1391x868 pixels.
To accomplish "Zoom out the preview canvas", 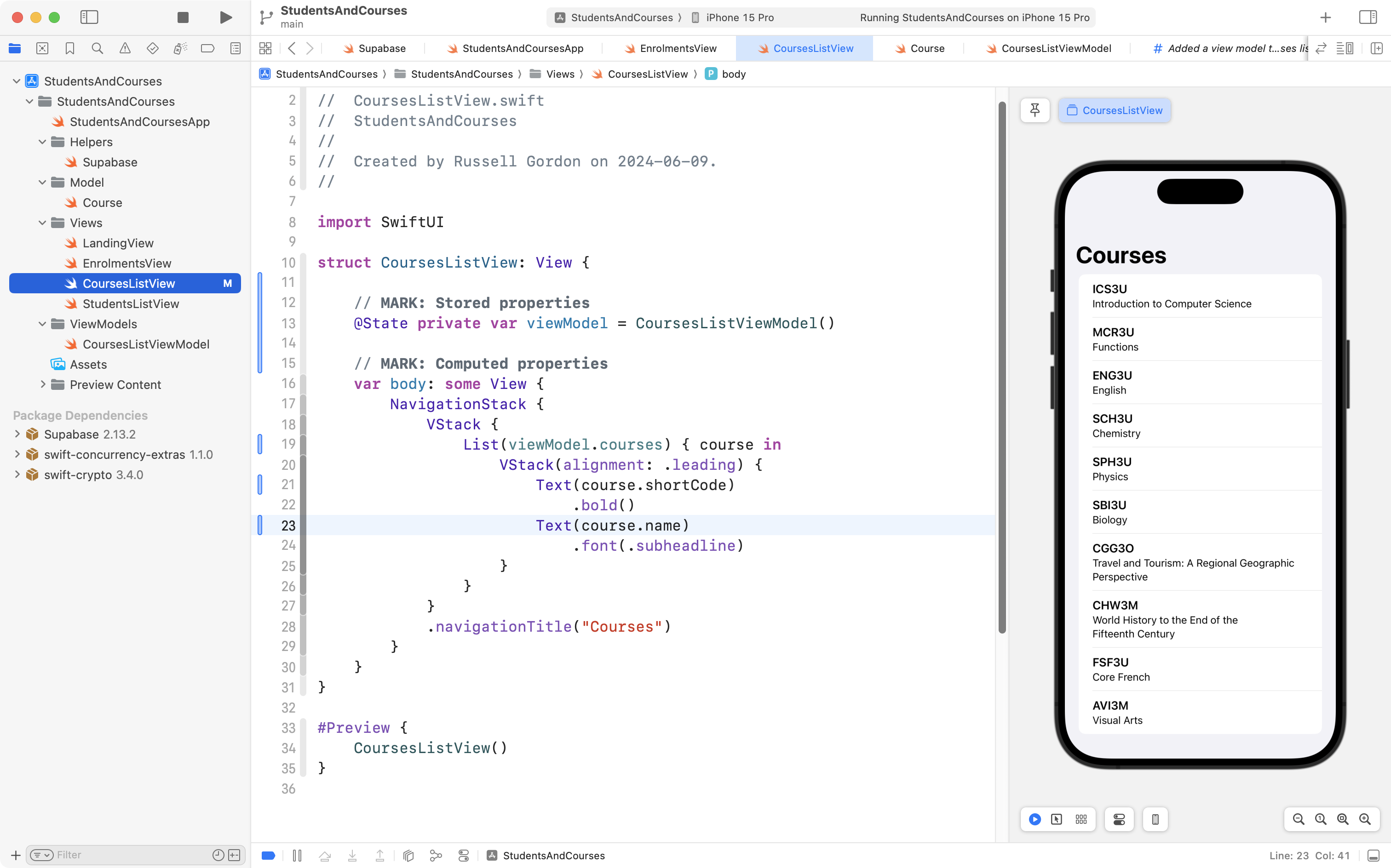I will [1298, 819].
